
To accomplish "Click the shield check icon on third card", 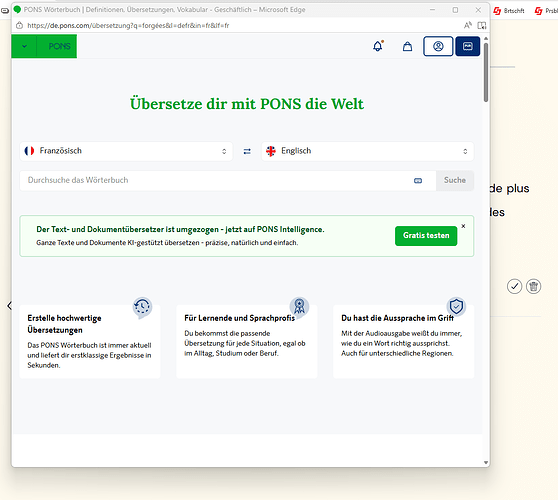I will point(456,306).
